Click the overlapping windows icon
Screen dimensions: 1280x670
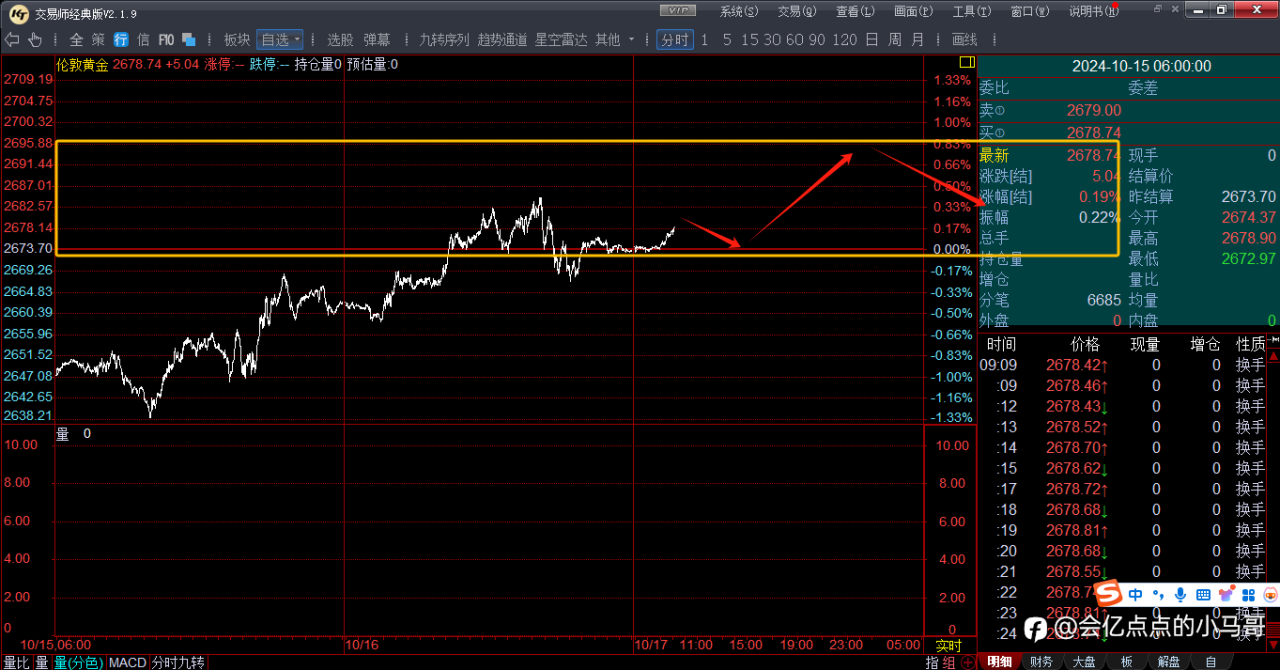pos(188,40)
